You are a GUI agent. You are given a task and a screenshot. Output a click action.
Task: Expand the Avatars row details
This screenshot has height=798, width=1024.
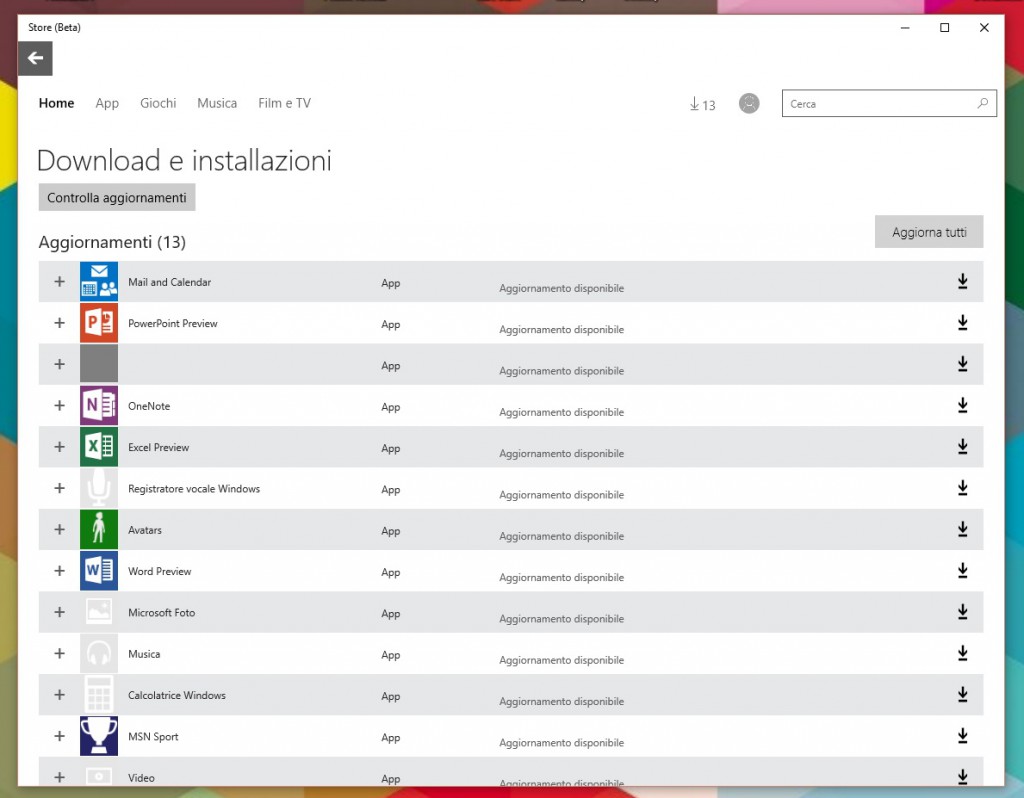(59, 529)
